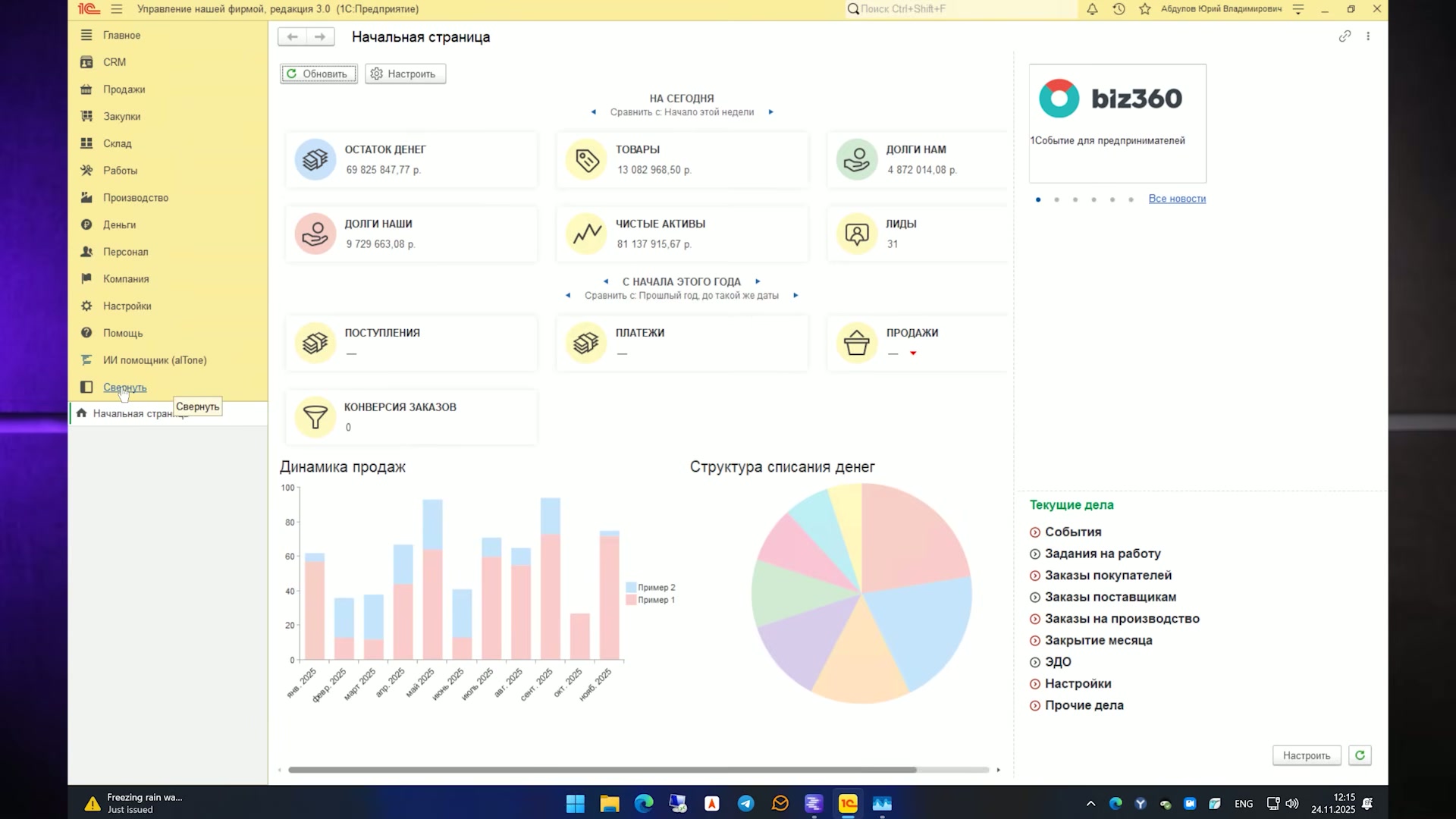The width and height of the screenshot is (1456, 819).
Task: Open the Продажи section in sidebar
Action: pyautogui.click(x=124, y=89)
